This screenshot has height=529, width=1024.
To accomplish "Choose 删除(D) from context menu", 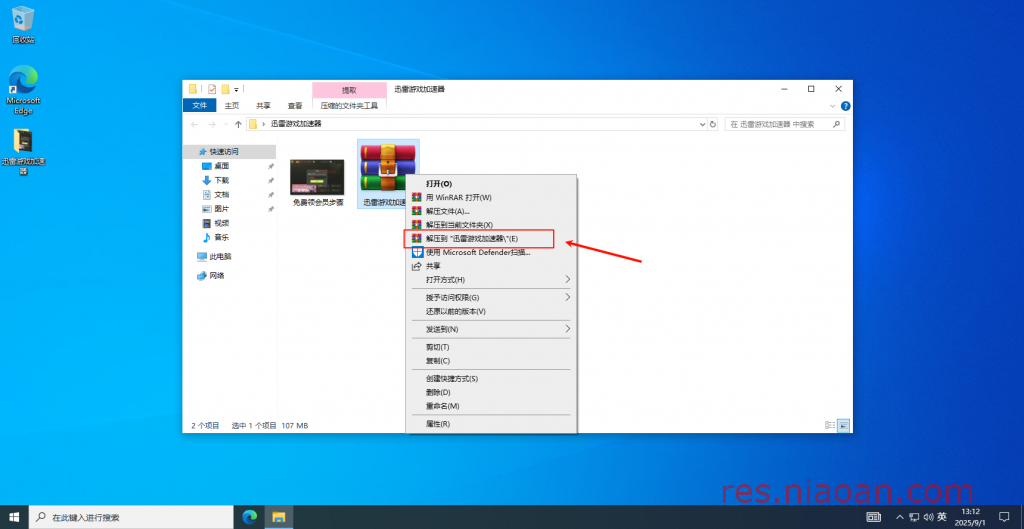I will (491, 393).
